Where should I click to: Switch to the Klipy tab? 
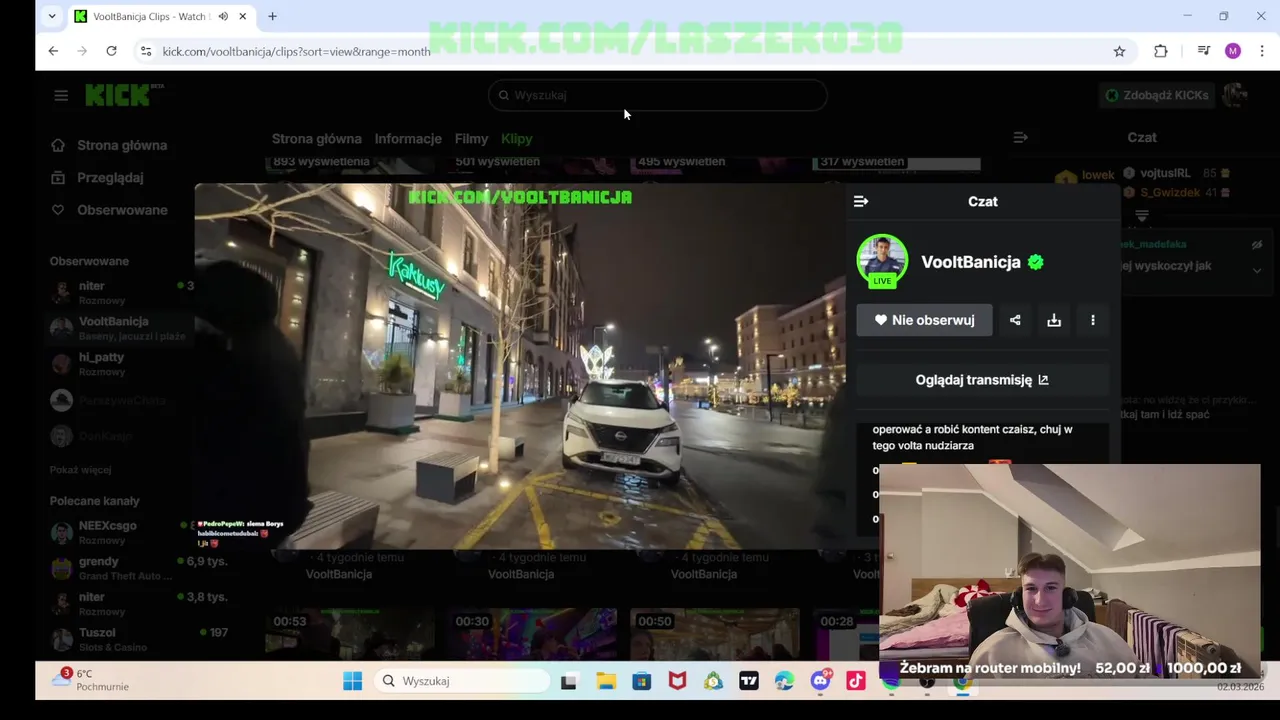click(x=517, y=139)
